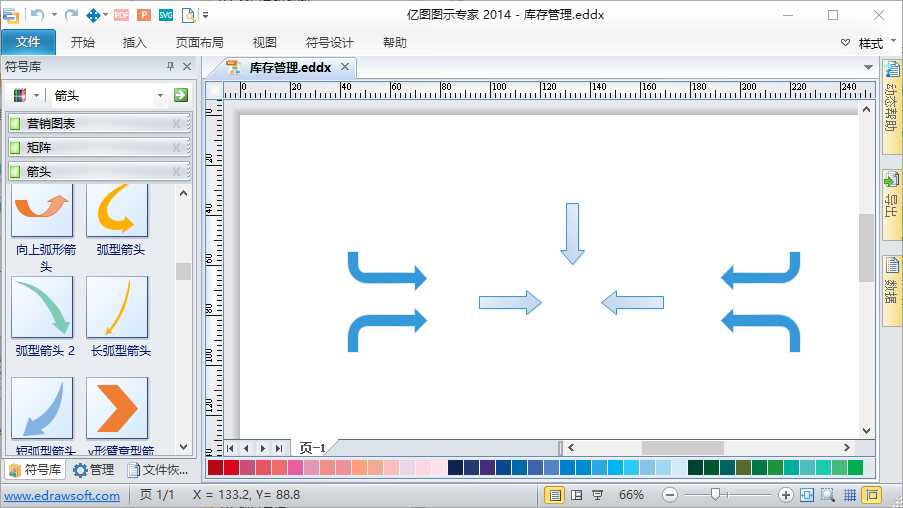Select the 页-1 page tab
This screenshot has height=508, width=903.
click(x=312, y=448)
